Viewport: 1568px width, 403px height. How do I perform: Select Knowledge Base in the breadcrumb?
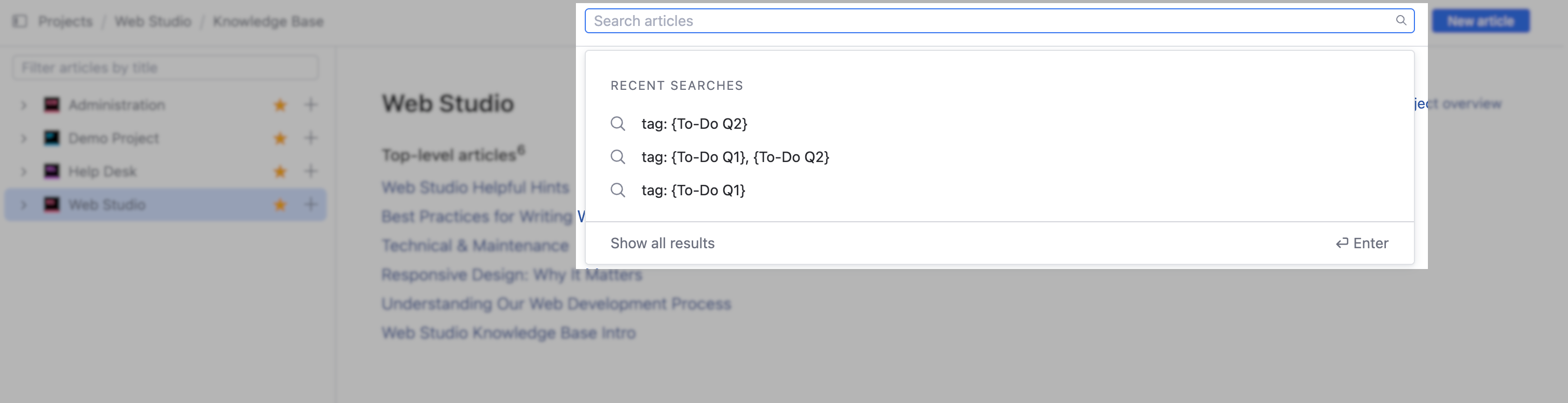coord(268,21)
